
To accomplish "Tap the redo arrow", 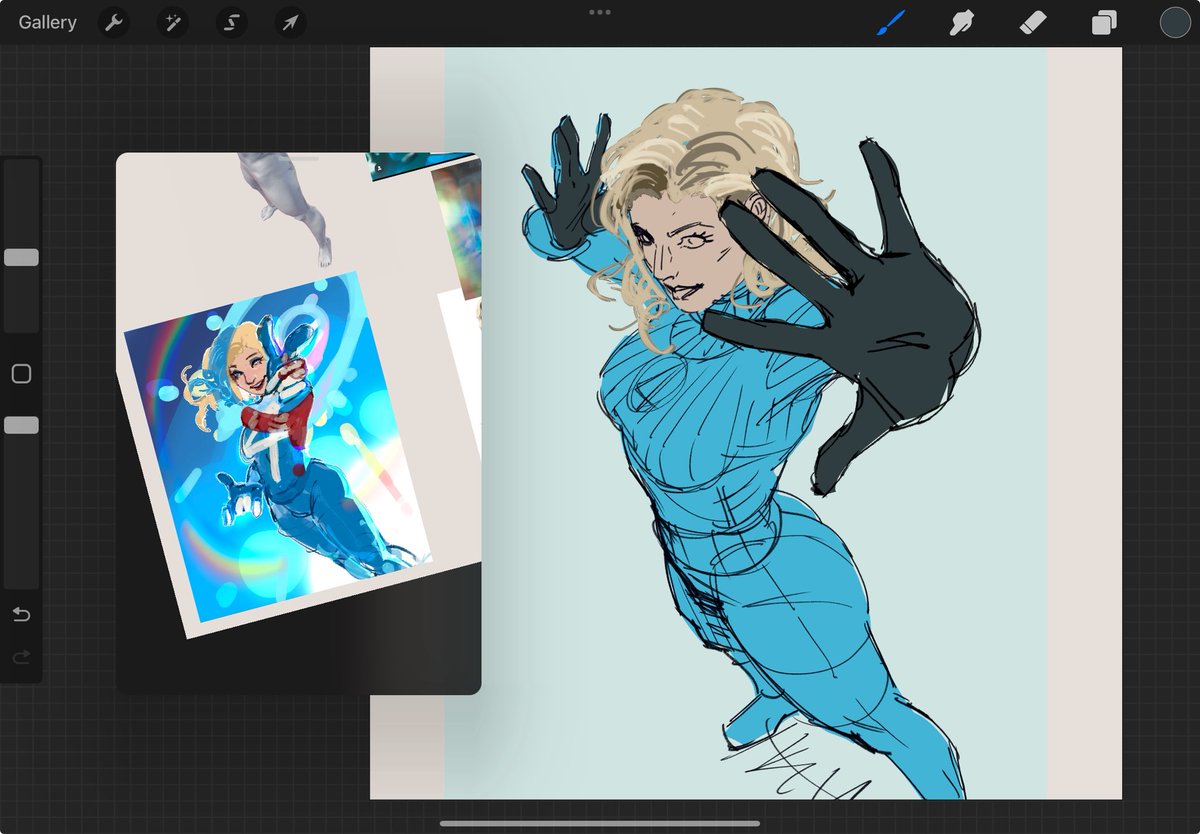I will coord(21,657).
